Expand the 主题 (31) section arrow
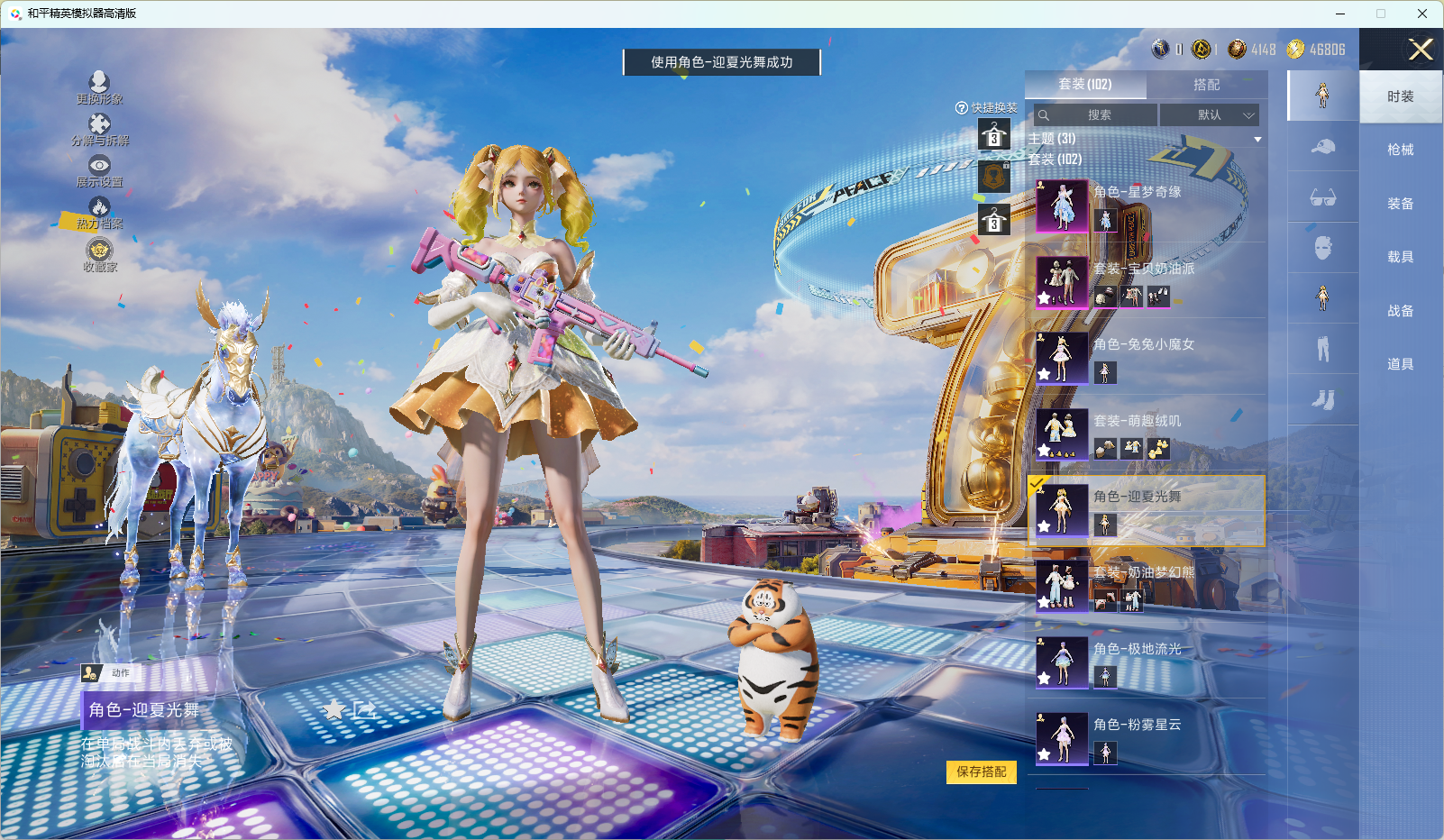1444x840 pixels. click(1257, 140)
